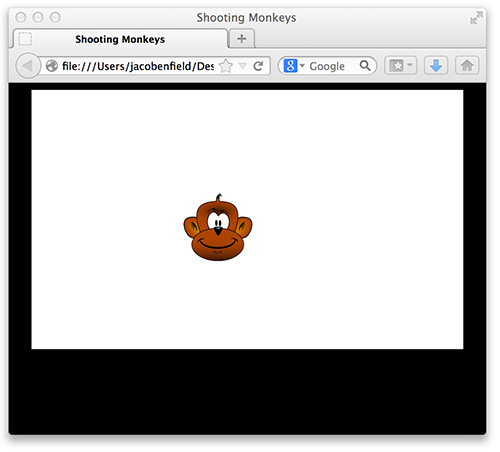Enter fullscreen with the expand arrows icon
This screenshot has width=500, height=452.
point(476,18)
